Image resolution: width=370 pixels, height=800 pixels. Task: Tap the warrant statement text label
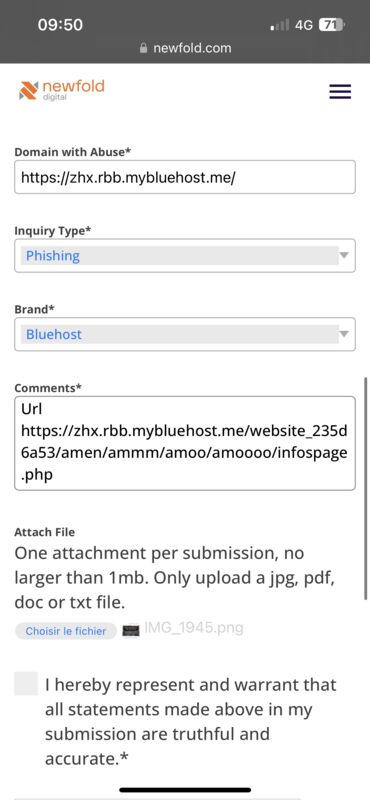pos(191,721)
